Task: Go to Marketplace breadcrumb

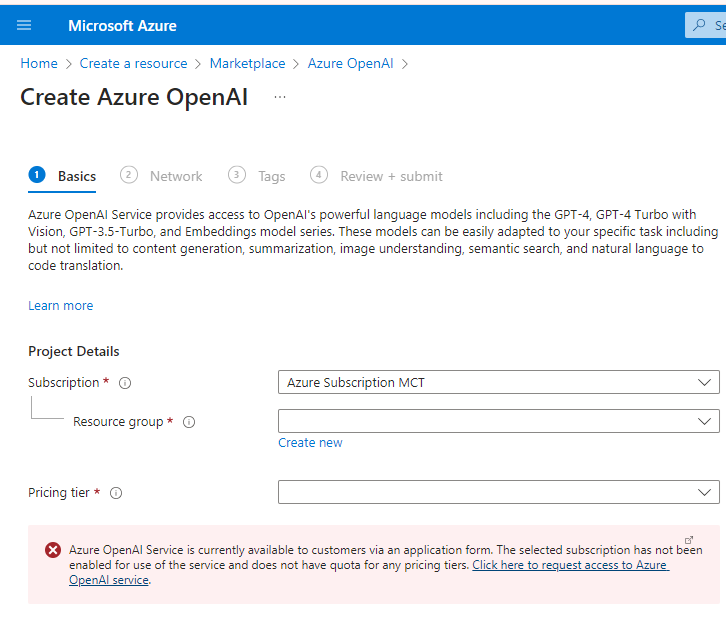Action: [x=247, y=63]
